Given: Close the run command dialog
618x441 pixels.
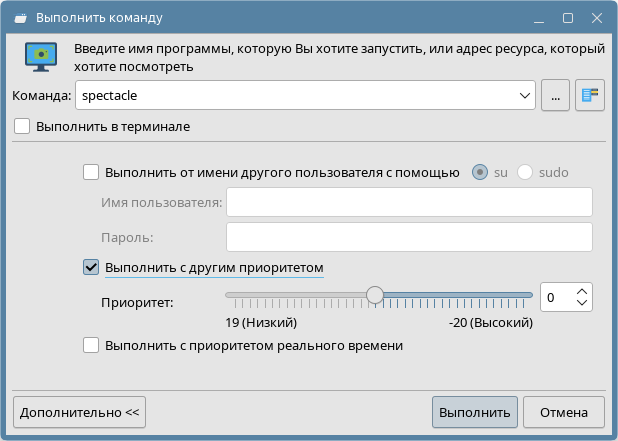Looking at the screenshot, I should click(x=596, y=18).
